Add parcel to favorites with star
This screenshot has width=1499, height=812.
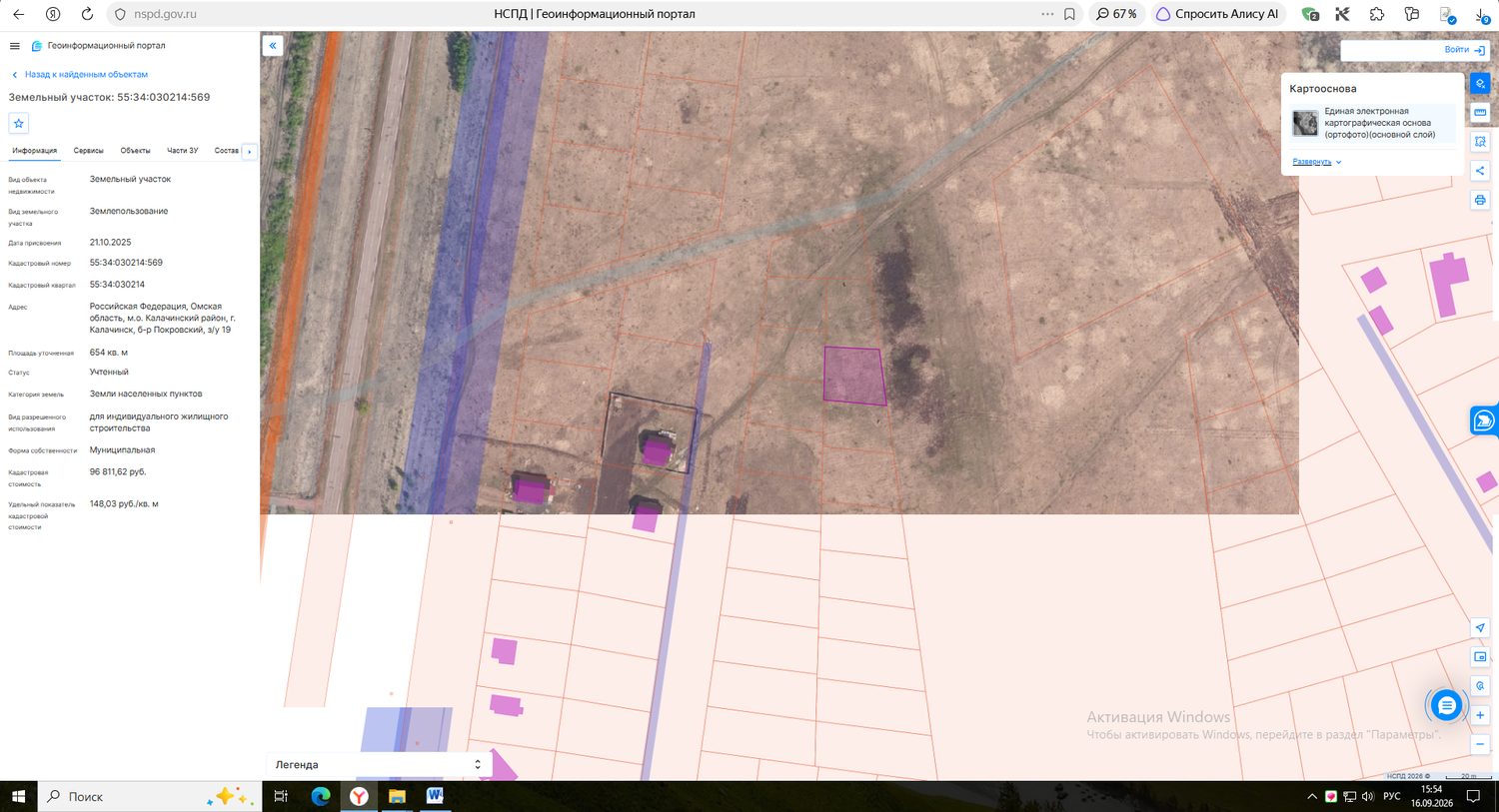18,123
